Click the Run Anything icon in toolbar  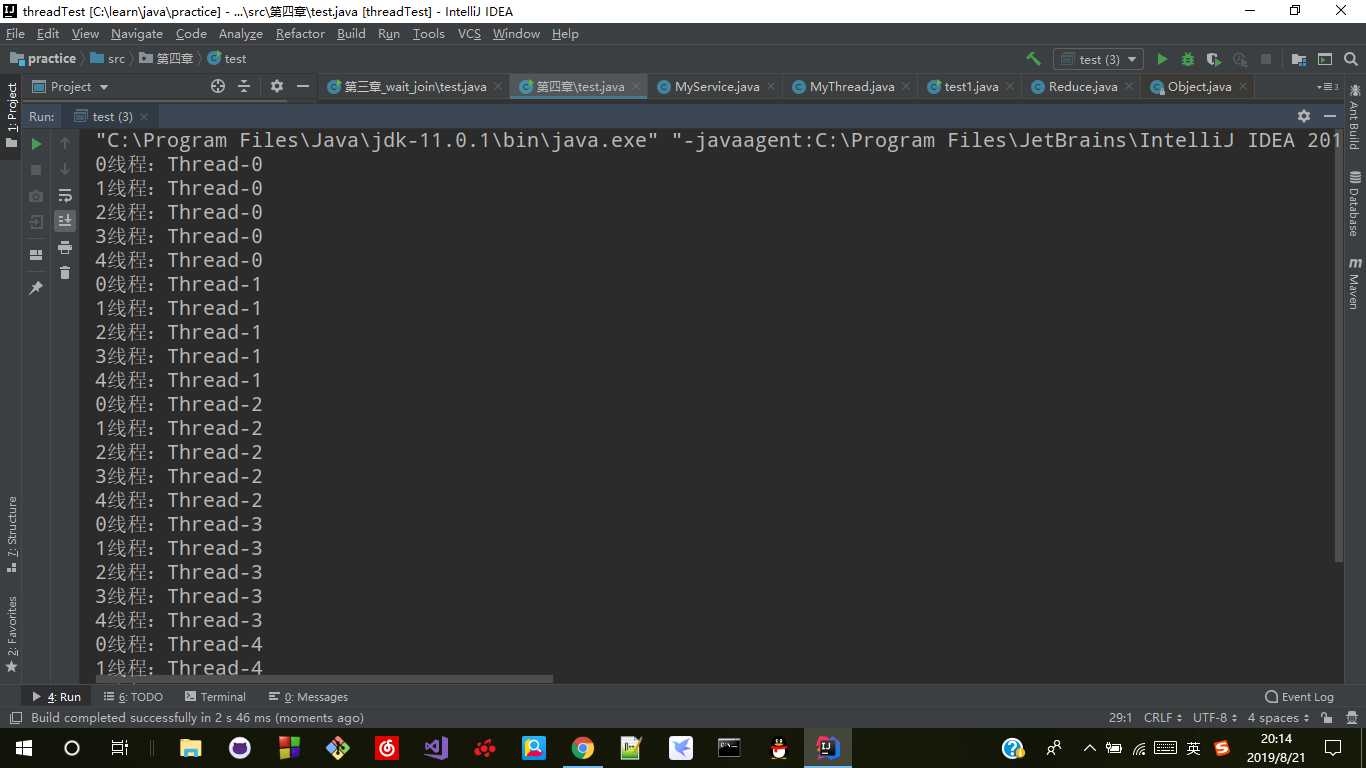(1325, 59)
